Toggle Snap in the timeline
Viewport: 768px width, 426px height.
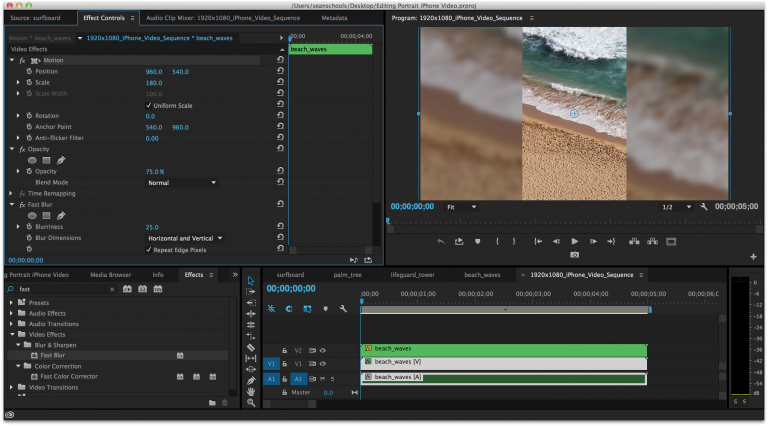pos(289,308)
